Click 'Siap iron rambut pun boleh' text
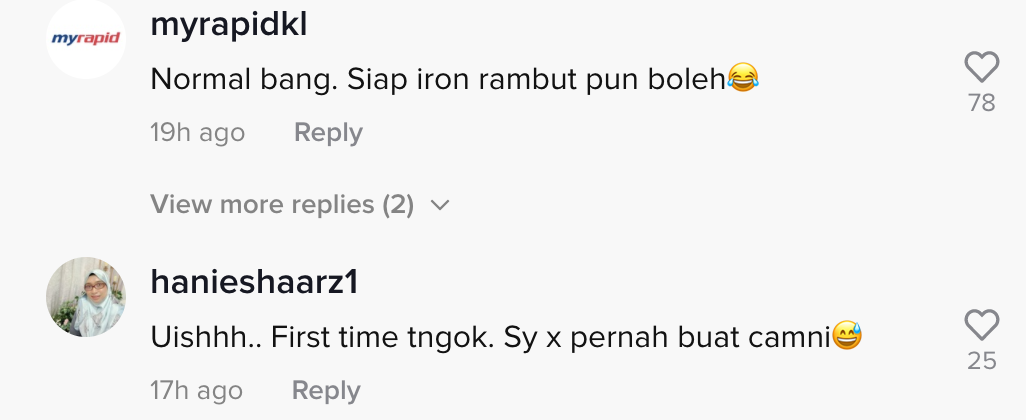Viewport: 1026px width, 420px height. point(537,80)
